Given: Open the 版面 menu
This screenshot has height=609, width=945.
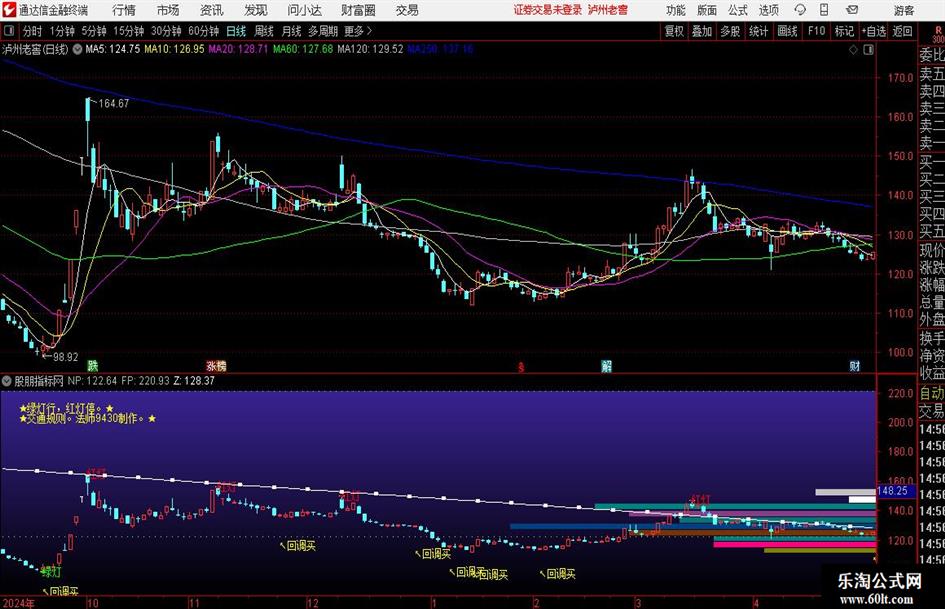Looking at the screenshot, I should (706, 10).
